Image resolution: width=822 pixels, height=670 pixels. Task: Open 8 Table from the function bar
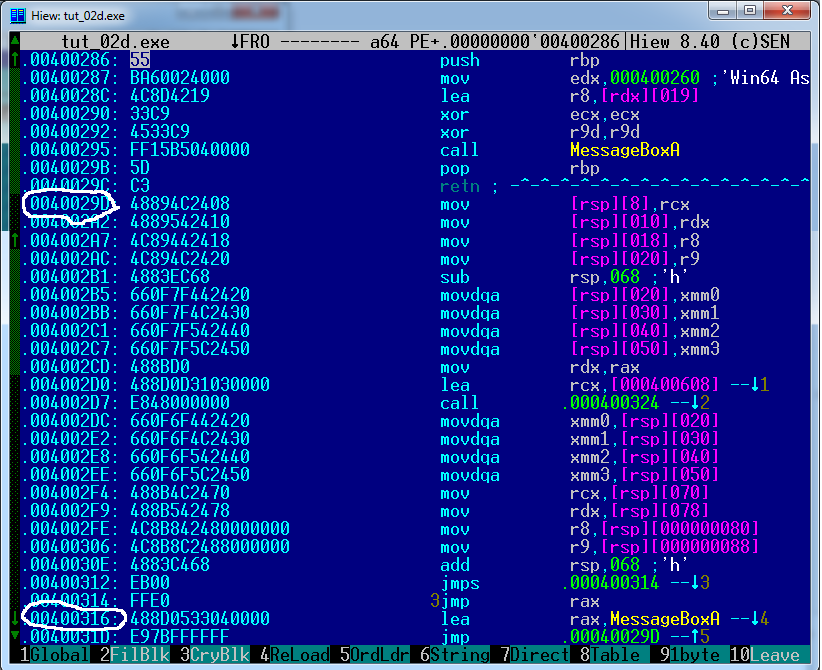coord(613,656)
